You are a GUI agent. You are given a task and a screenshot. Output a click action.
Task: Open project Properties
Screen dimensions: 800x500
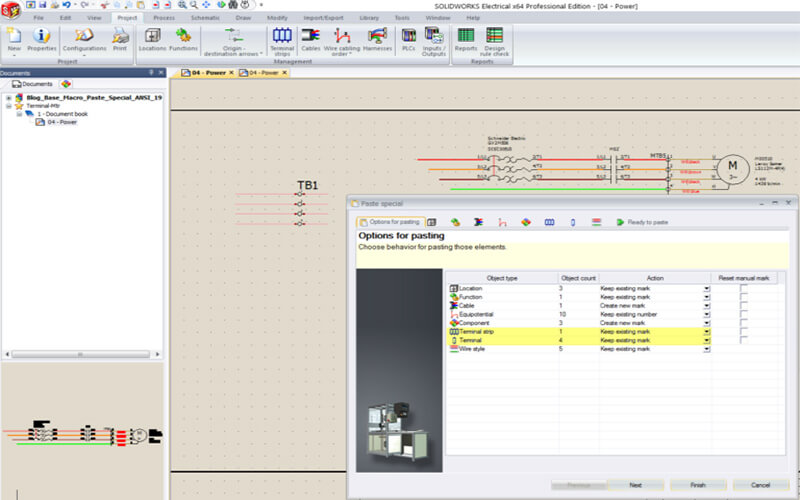tap(42, 40)
